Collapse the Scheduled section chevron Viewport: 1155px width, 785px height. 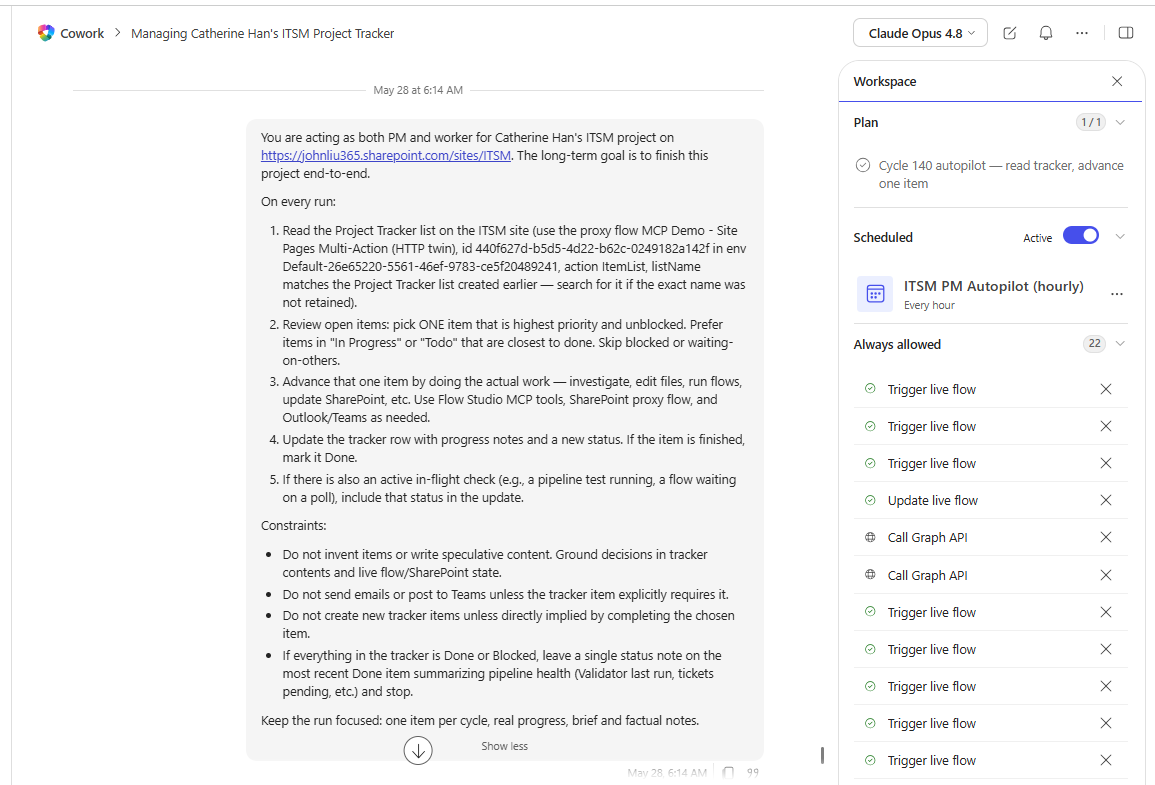click(x=1120, y=236)
